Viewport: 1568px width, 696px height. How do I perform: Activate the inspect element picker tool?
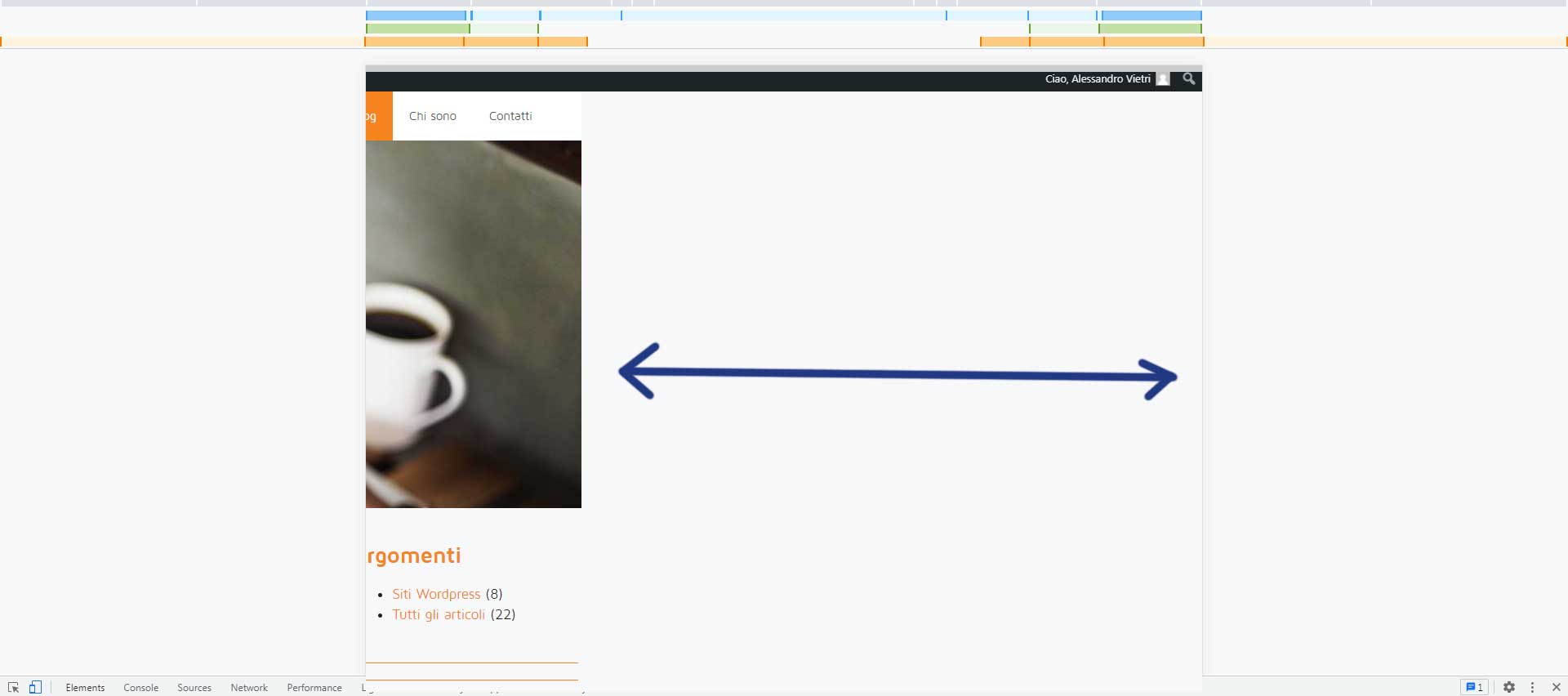coord(13,687)
